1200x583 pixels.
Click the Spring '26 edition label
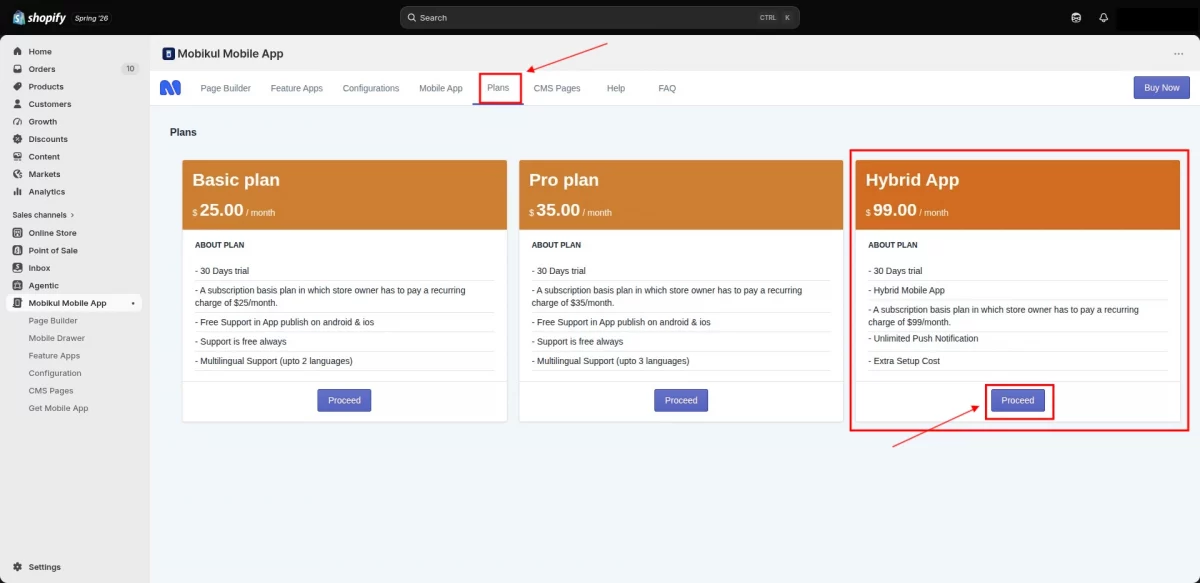click(91, 18)
